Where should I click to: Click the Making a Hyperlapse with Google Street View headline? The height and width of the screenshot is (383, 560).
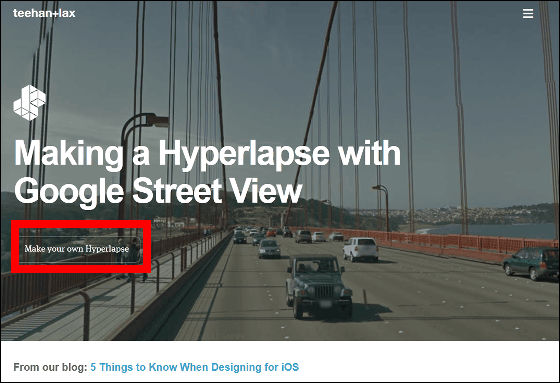(x=207, y=173)
